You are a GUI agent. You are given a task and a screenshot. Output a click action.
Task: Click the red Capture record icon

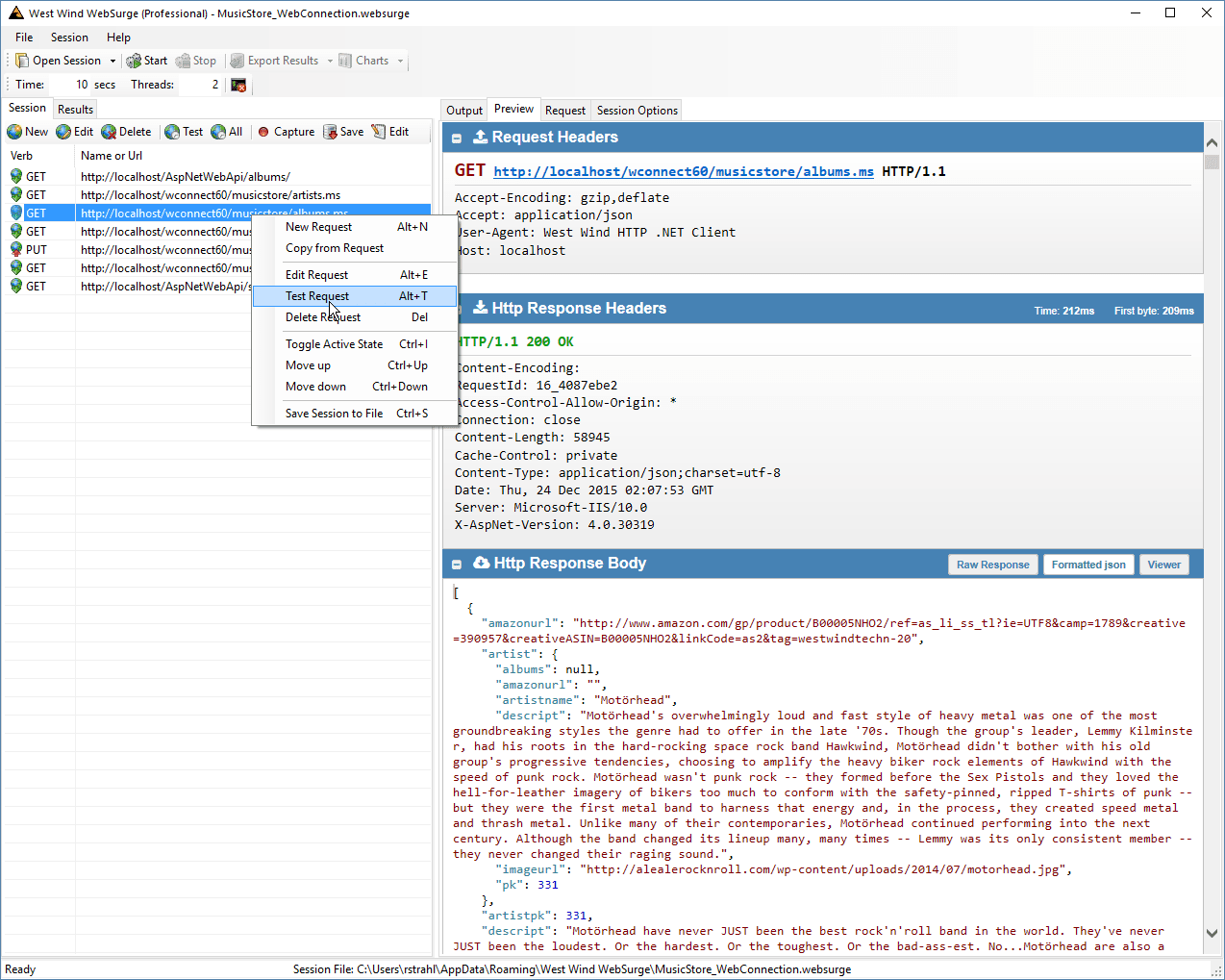263,132
